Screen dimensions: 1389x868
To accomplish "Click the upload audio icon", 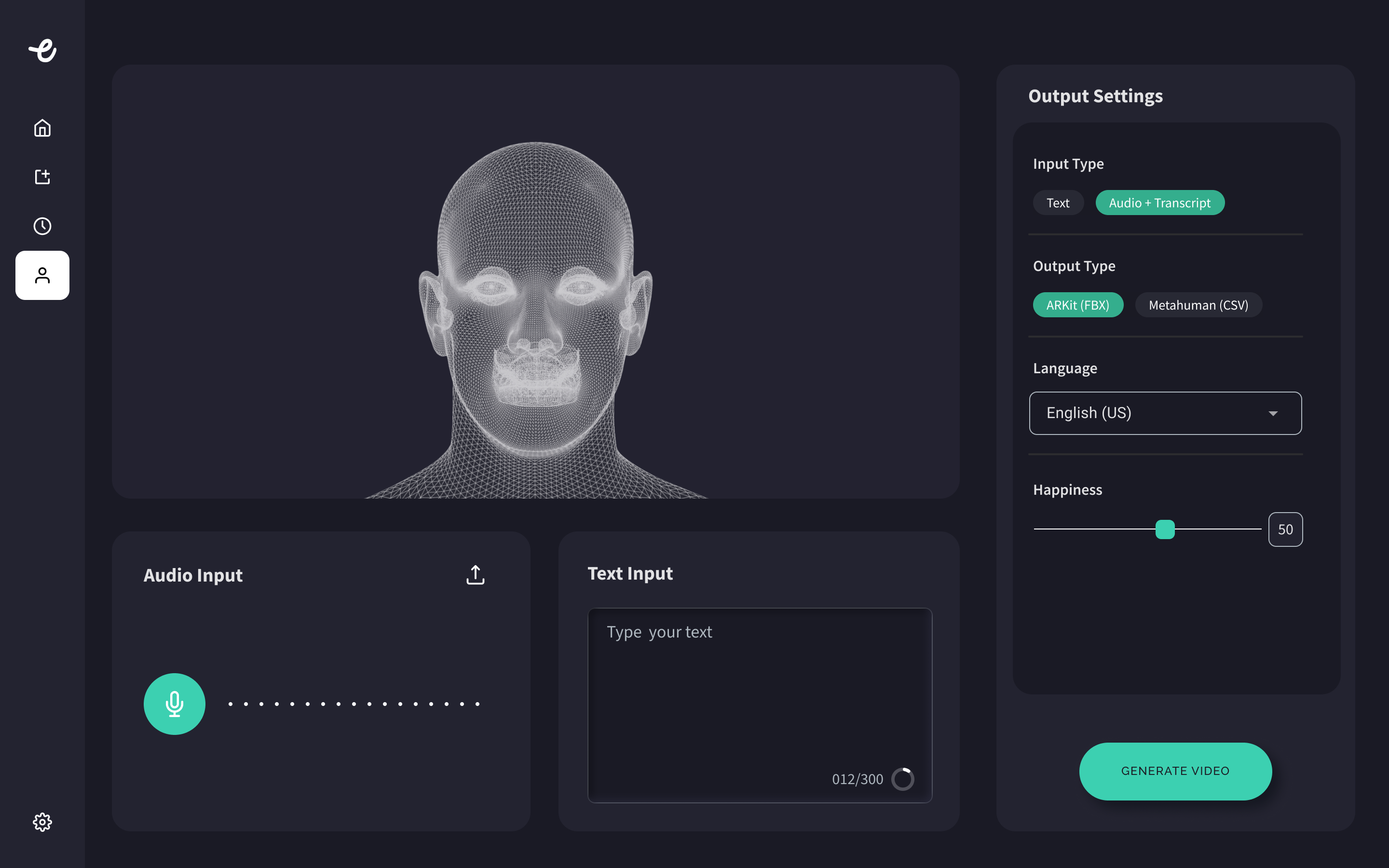I will [475, 575].
